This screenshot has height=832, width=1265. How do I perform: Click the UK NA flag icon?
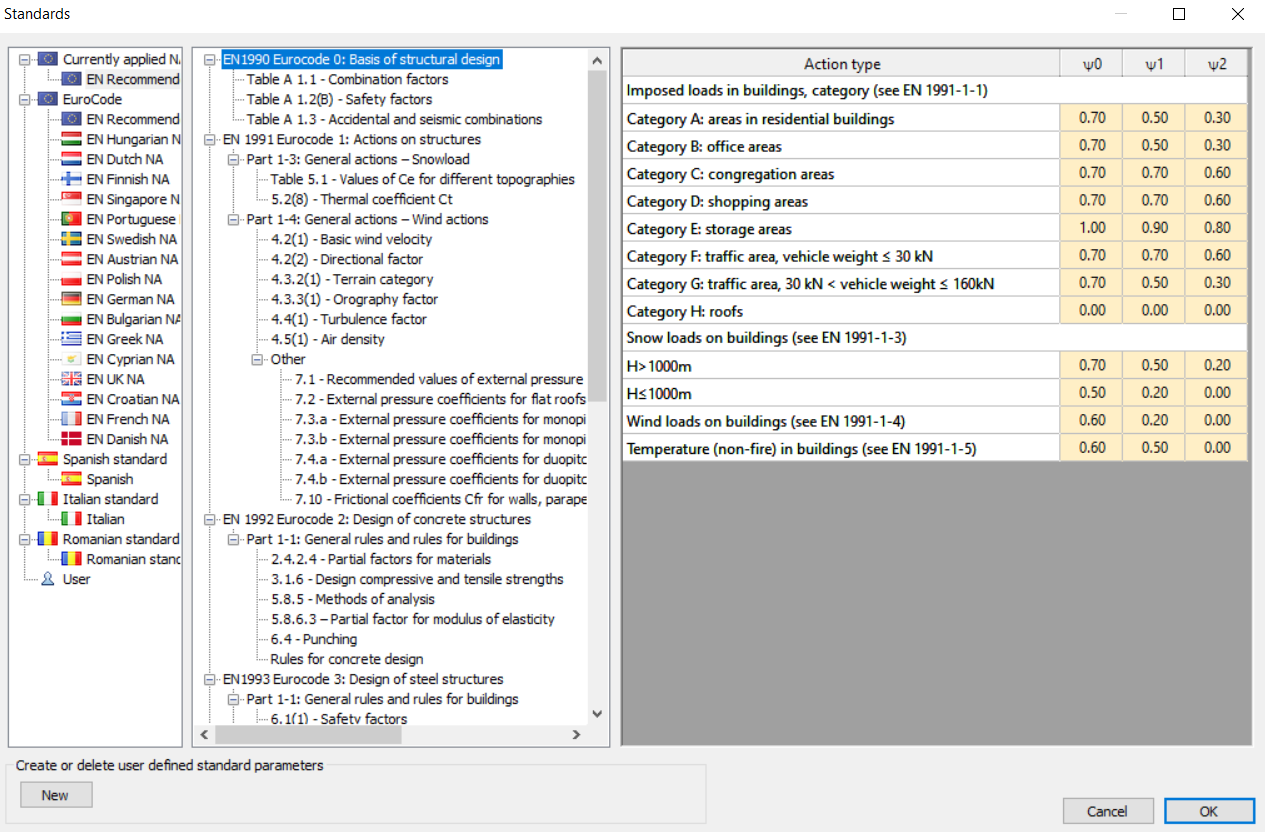(71, 379)
